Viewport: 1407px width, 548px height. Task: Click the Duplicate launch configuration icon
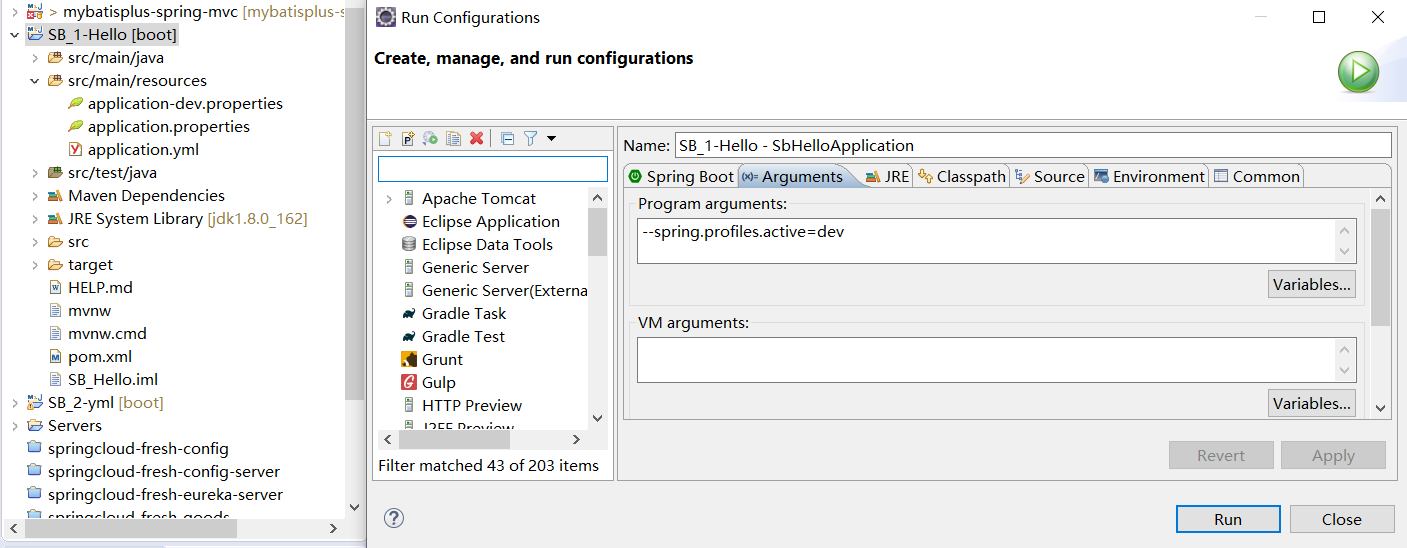[453, 138]
